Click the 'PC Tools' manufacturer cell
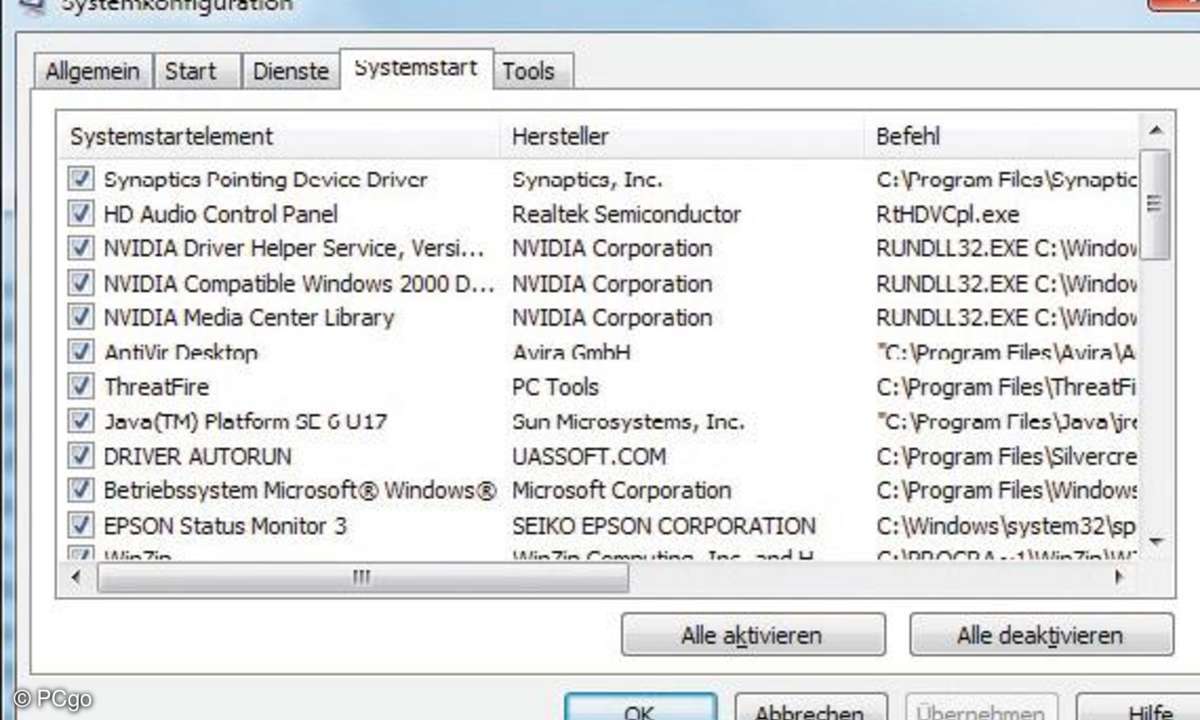The image size is (1200, 720). (555, 386)
